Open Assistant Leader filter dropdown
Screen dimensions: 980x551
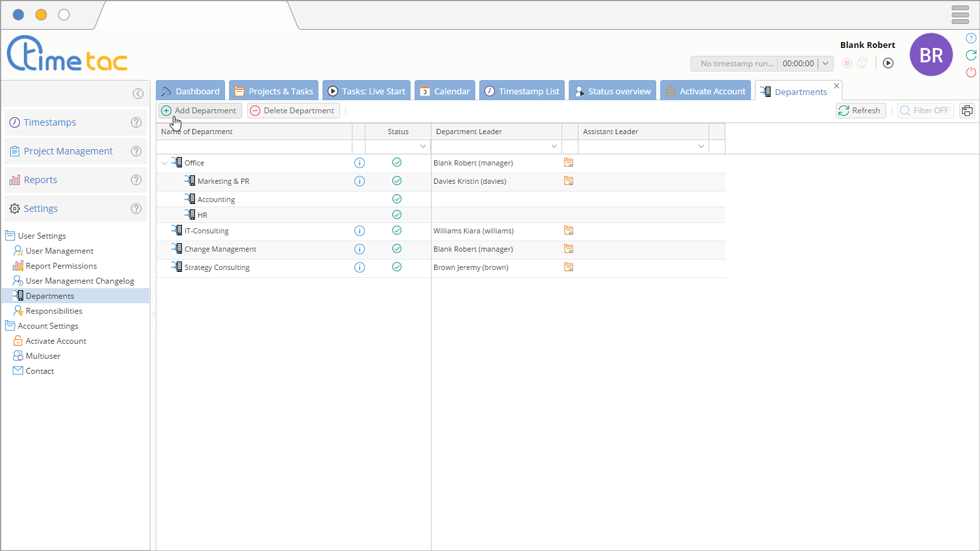(x=701, y=147)
